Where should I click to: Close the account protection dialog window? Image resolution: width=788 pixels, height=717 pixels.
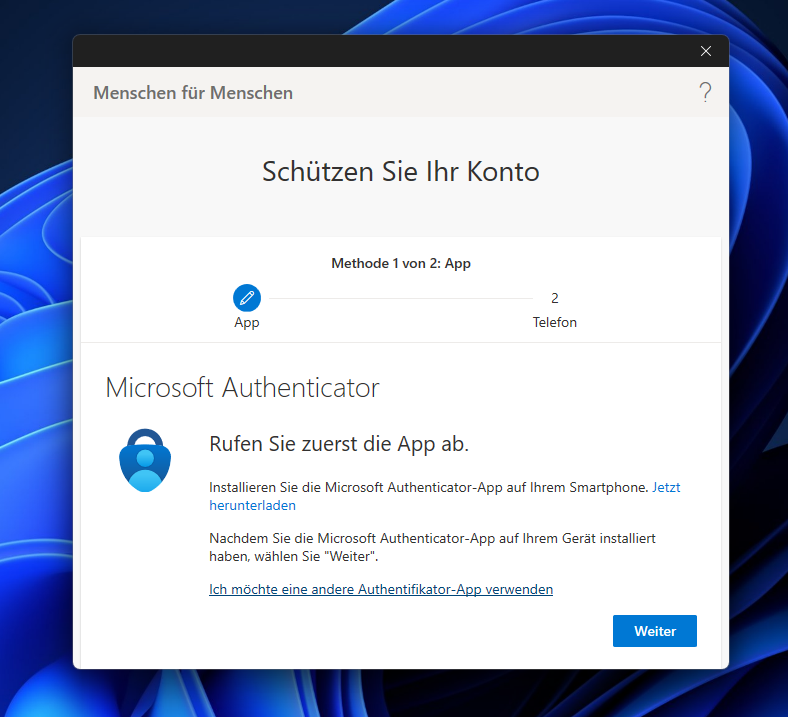coord(706,51)
